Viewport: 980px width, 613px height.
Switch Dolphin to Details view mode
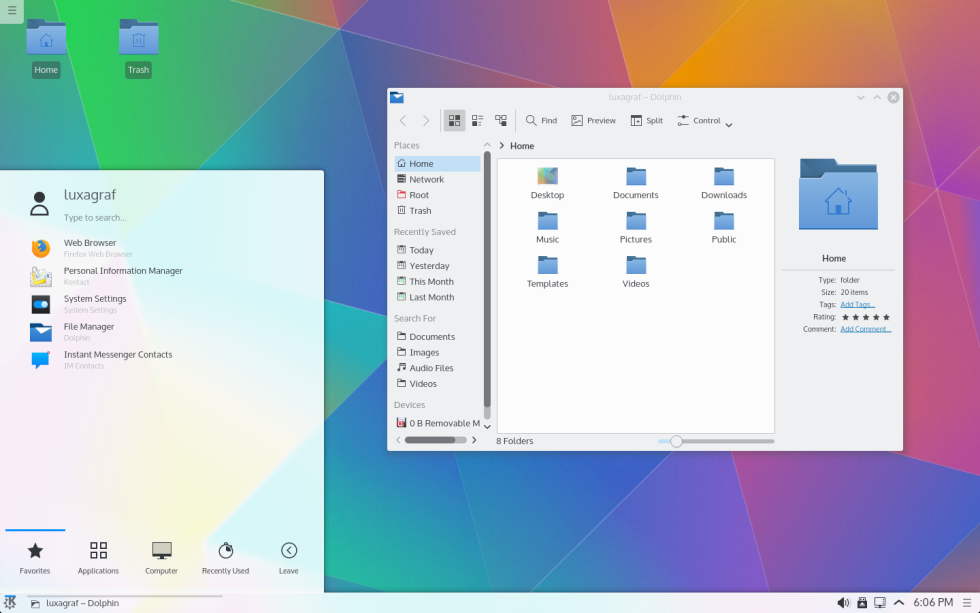click(500, 120)
